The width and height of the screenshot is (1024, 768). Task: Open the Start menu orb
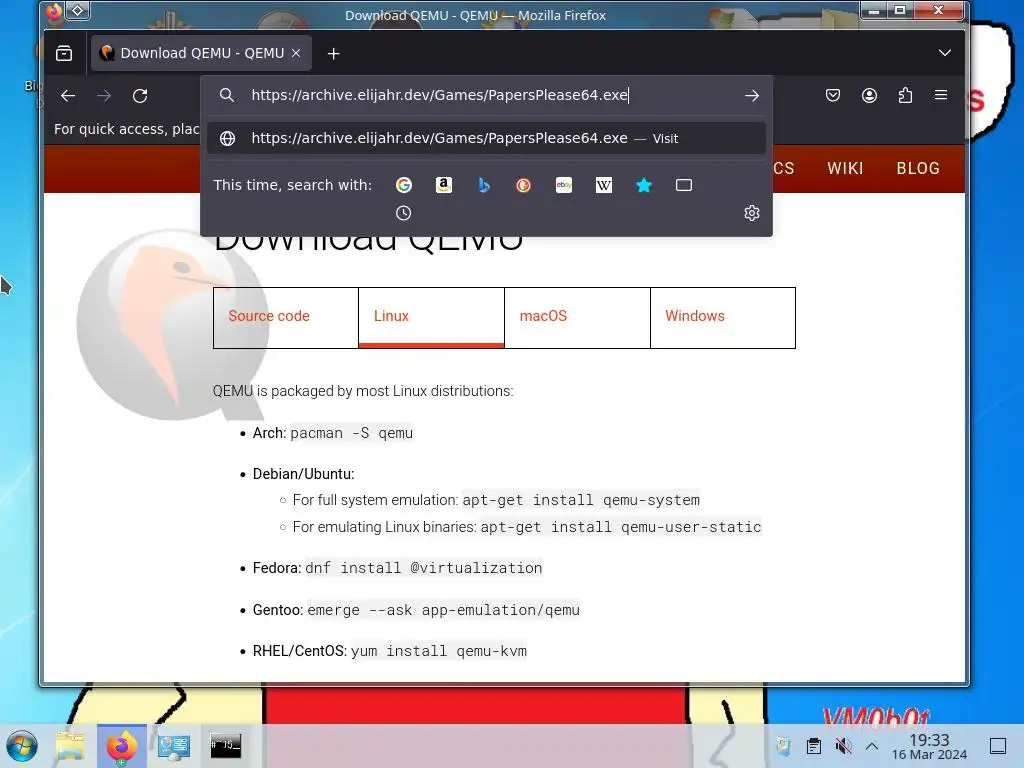(22, 746)
